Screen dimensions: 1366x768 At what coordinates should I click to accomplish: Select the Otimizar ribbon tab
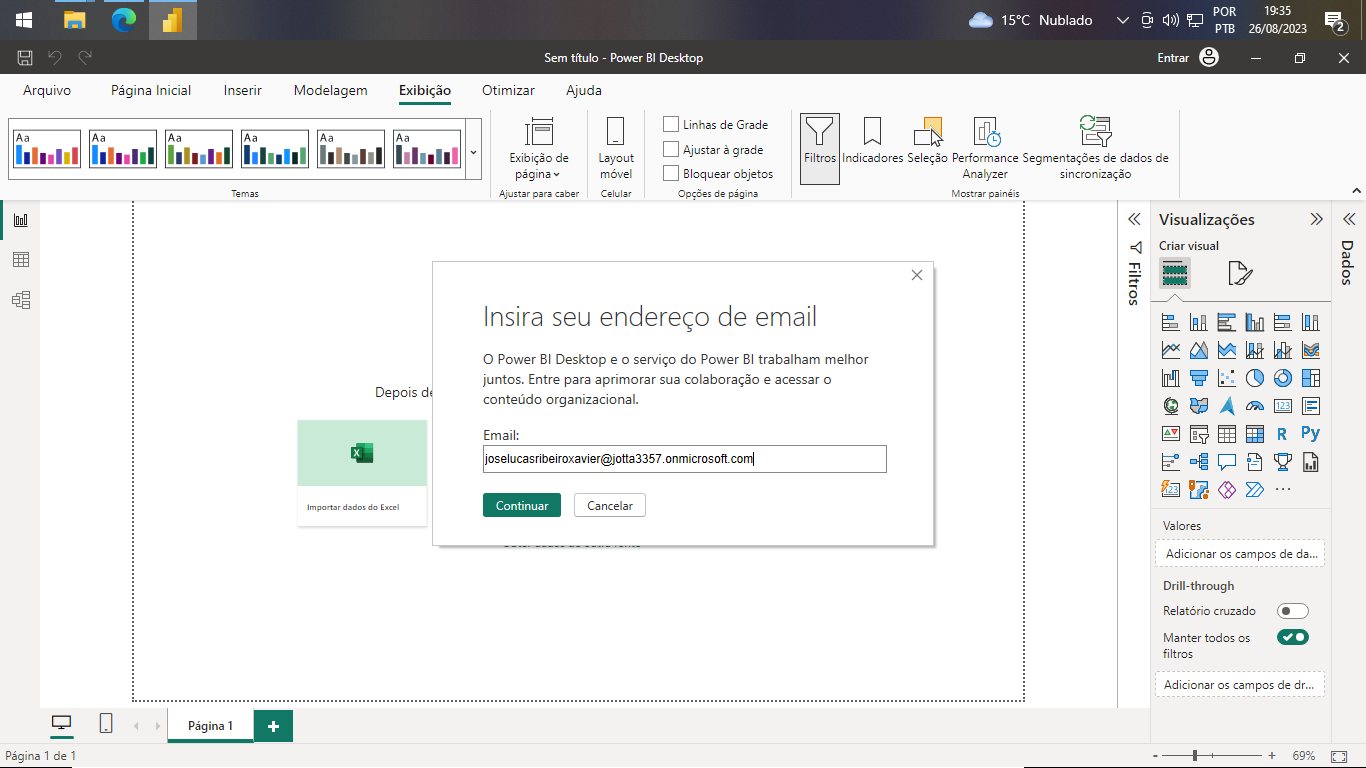pos(508,90)
